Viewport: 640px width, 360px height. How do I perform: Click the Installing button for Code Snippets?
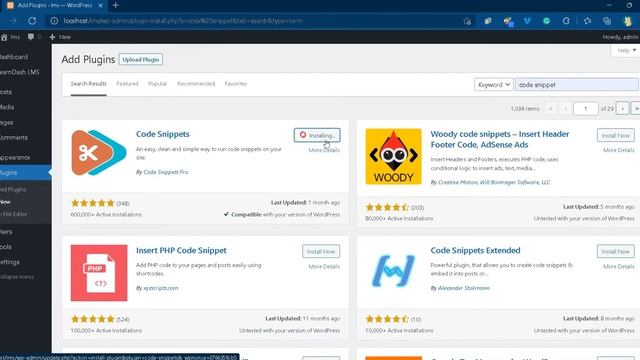pyautogui.click(x=317, y=135)
